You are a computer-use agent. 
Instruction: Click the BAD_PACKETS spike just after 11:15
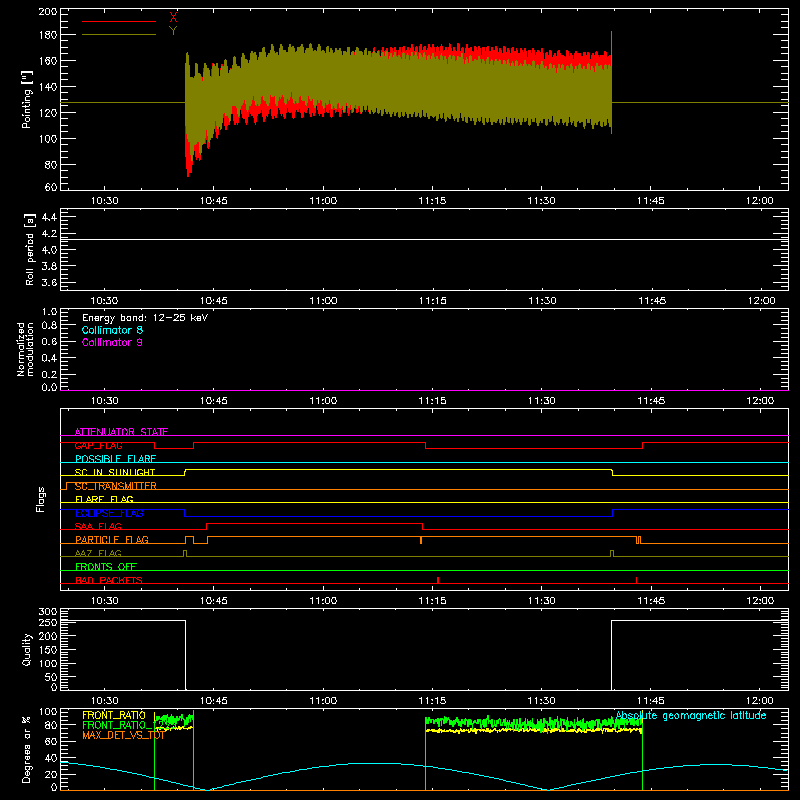point(438,580)
